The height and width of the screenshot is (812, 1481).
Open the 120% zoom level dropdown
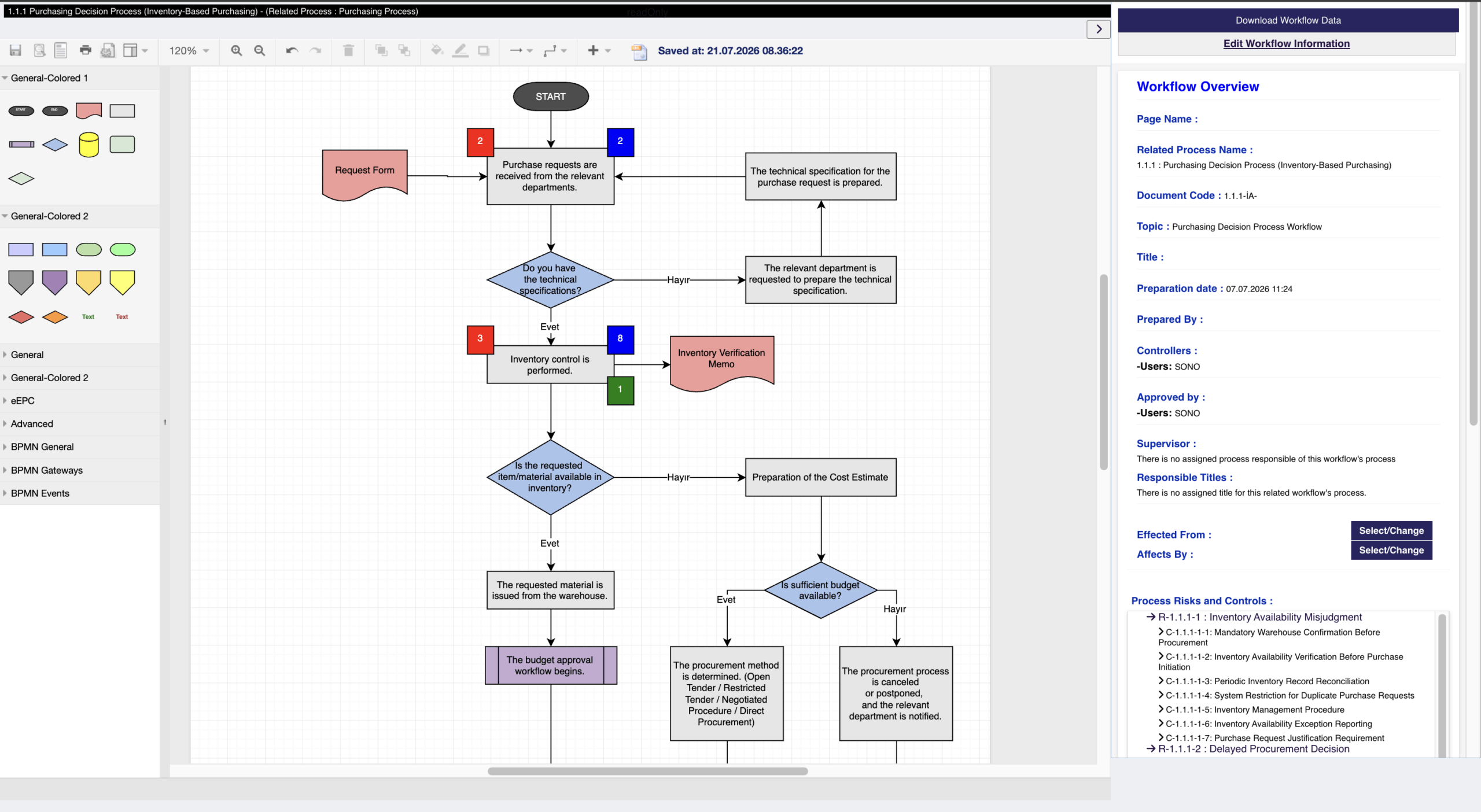tap(189, 51)
